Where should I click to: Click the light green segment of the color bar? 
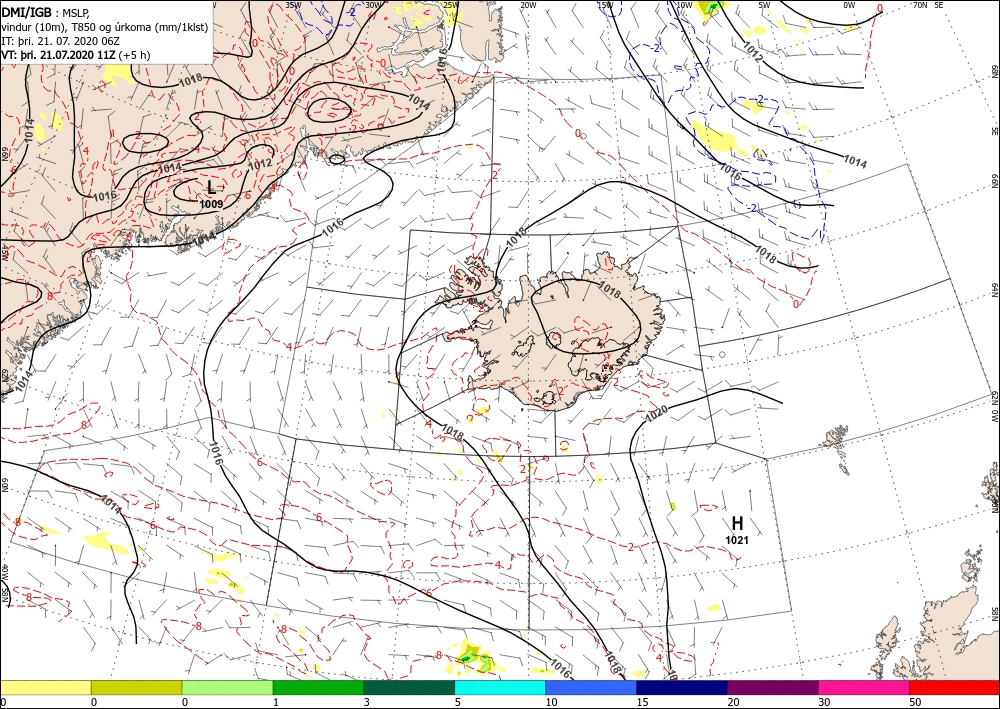click(x=227, y=687)
